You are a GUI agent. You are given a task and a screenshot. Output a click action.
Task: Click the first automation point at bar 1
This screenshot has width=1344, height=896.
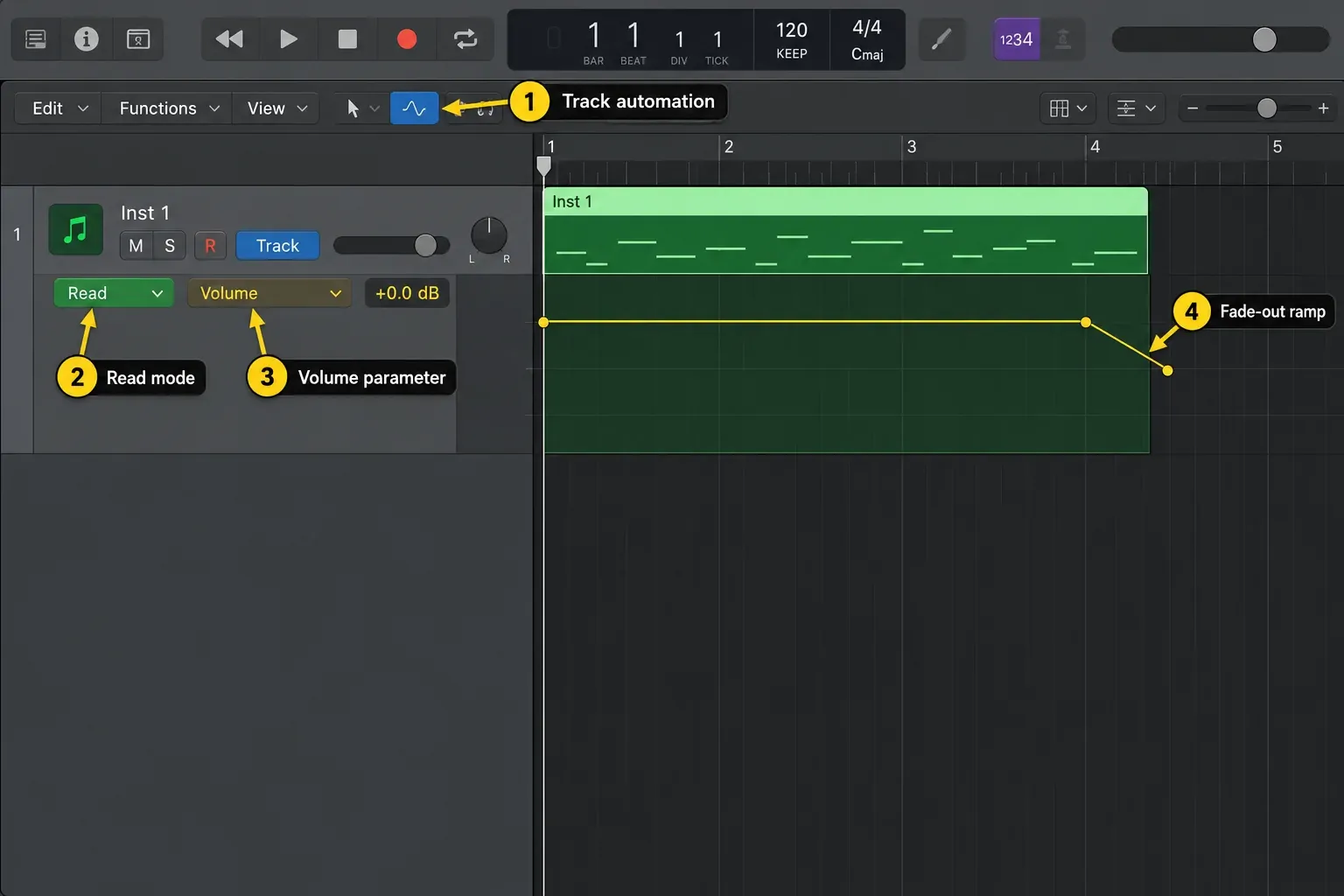543,322
